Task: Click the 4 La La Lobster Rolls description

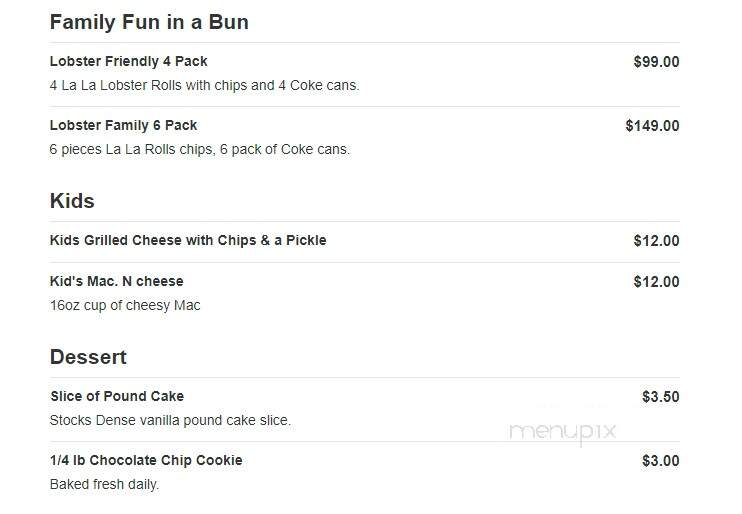Action: [x=204, y=85]
